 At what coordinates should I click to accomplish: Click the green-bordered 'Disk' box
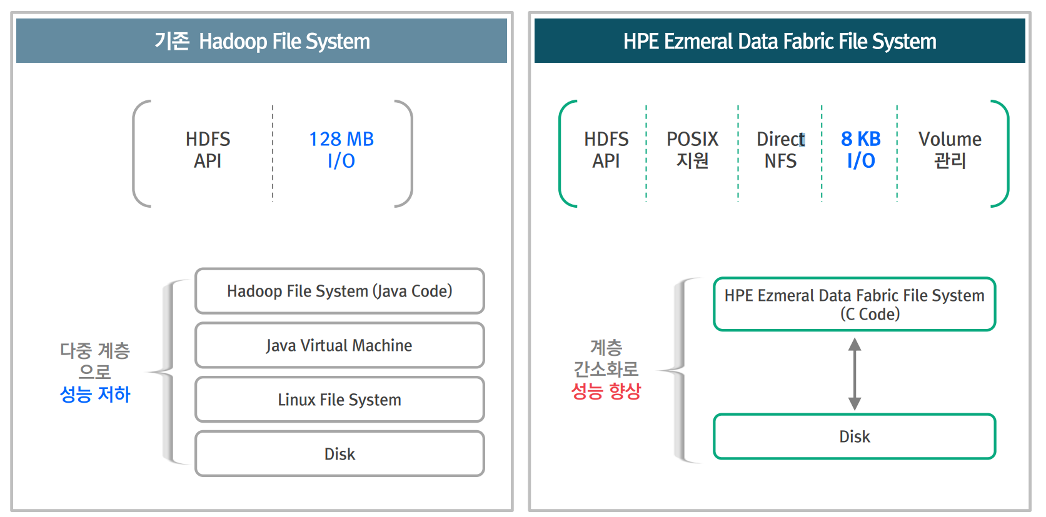855,436
